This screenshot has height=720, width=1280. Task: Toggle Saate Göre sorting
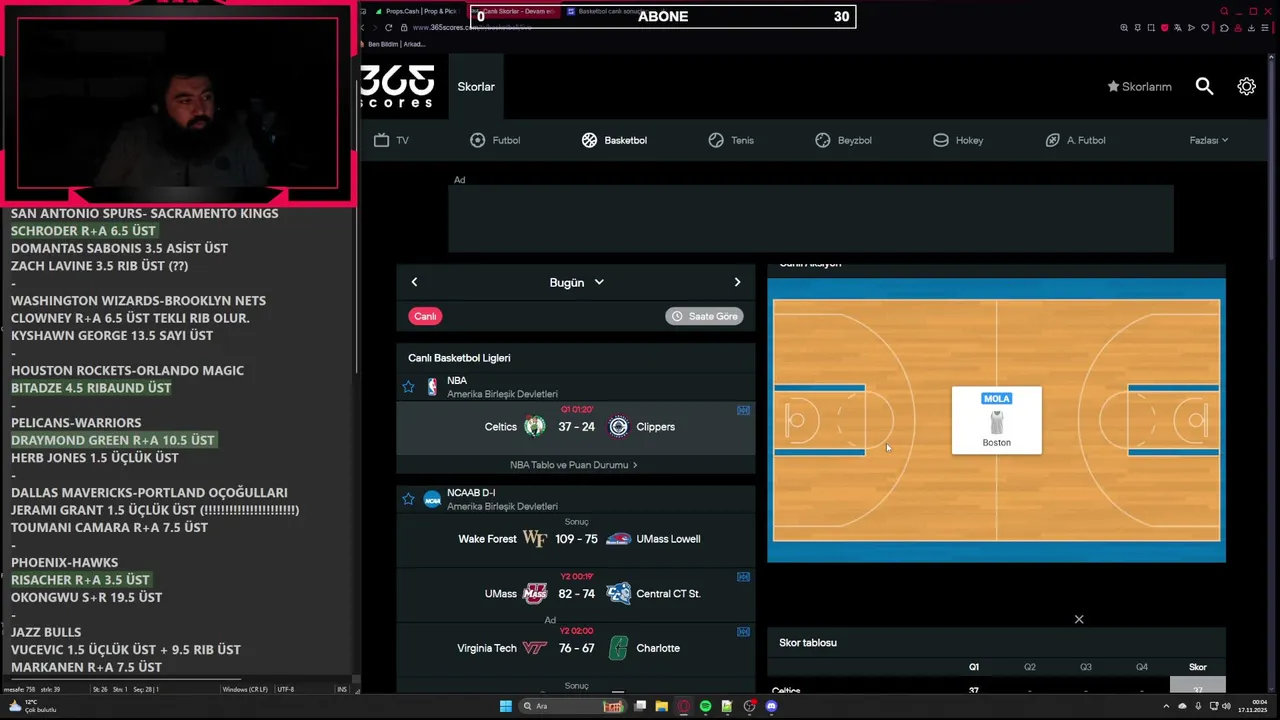pyautogui.click(x=704, y=316)
